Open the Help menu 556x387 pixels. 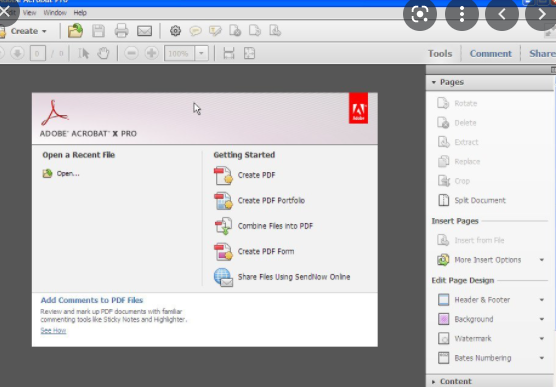coord(80,13)
